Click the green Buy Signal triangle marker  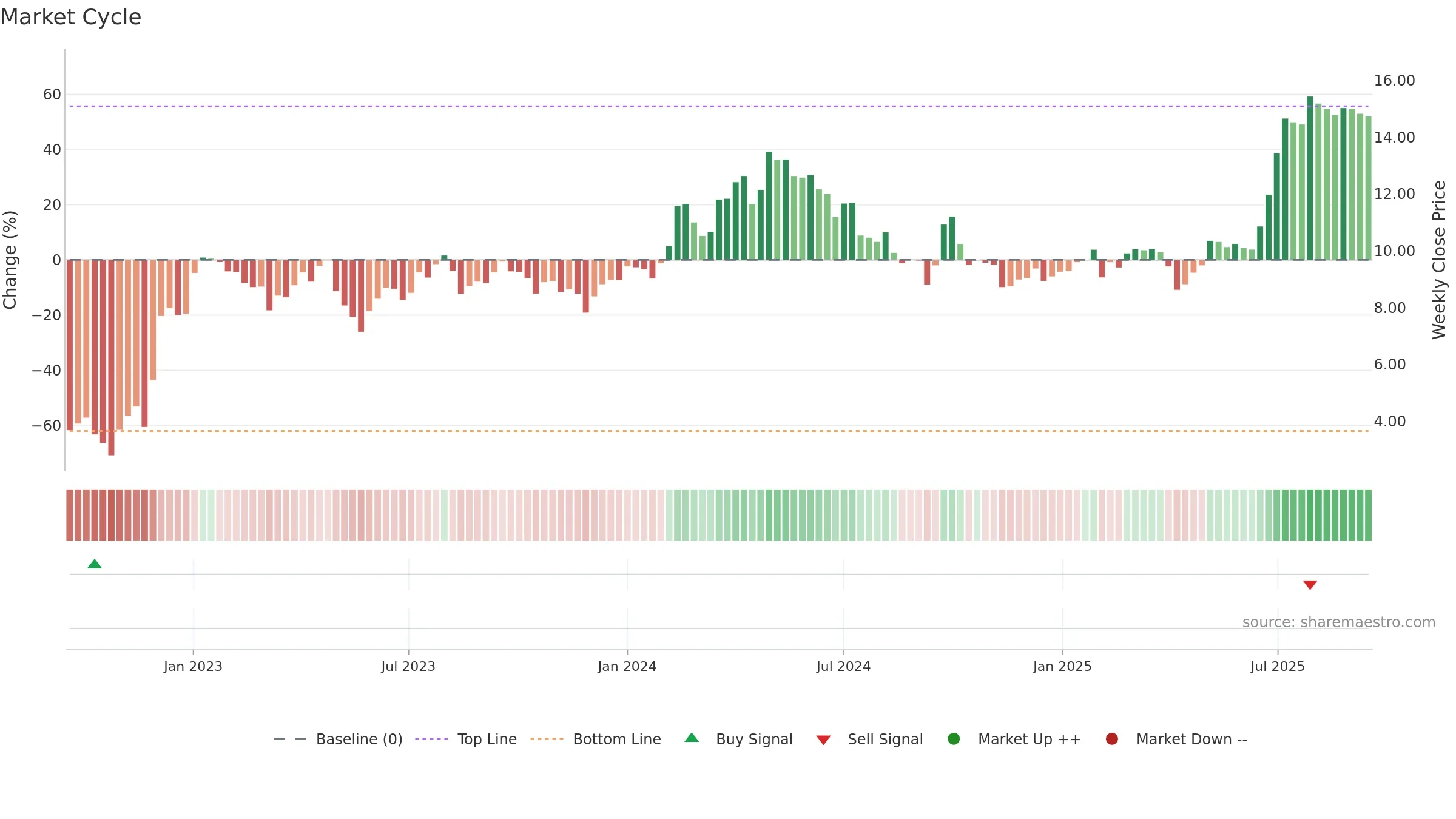(95, 564)
